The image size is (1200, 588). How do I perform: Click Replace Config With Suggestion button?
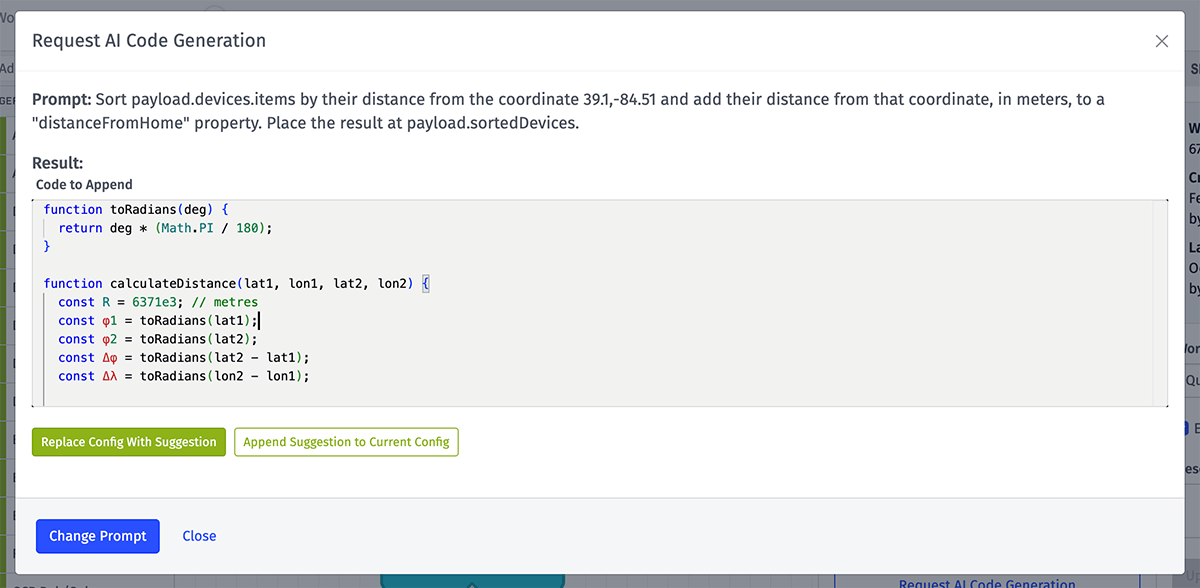click(x=129, y=442)
